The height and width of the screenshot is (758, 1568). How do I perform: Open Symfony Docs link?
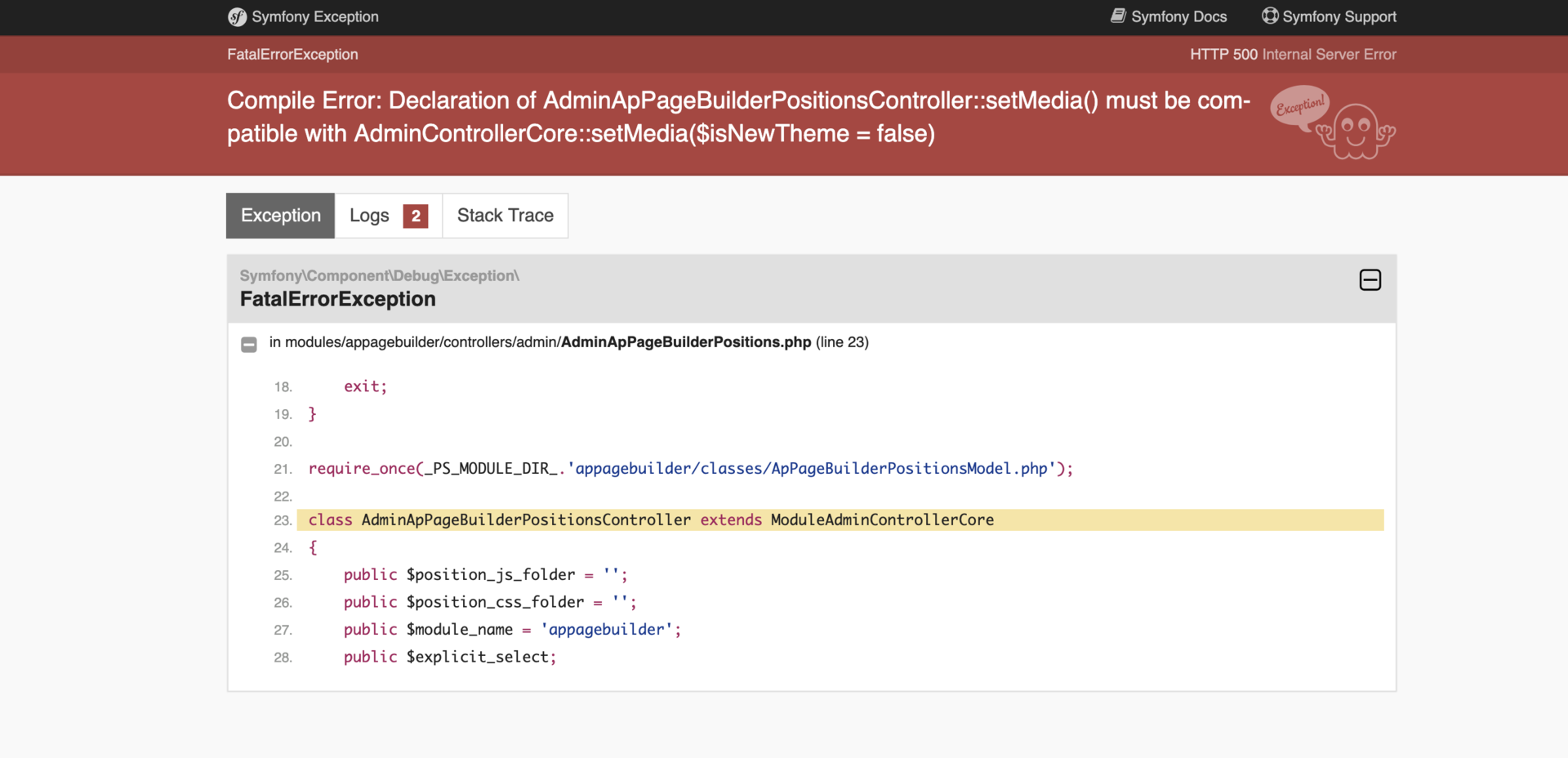click(1178, 17)
